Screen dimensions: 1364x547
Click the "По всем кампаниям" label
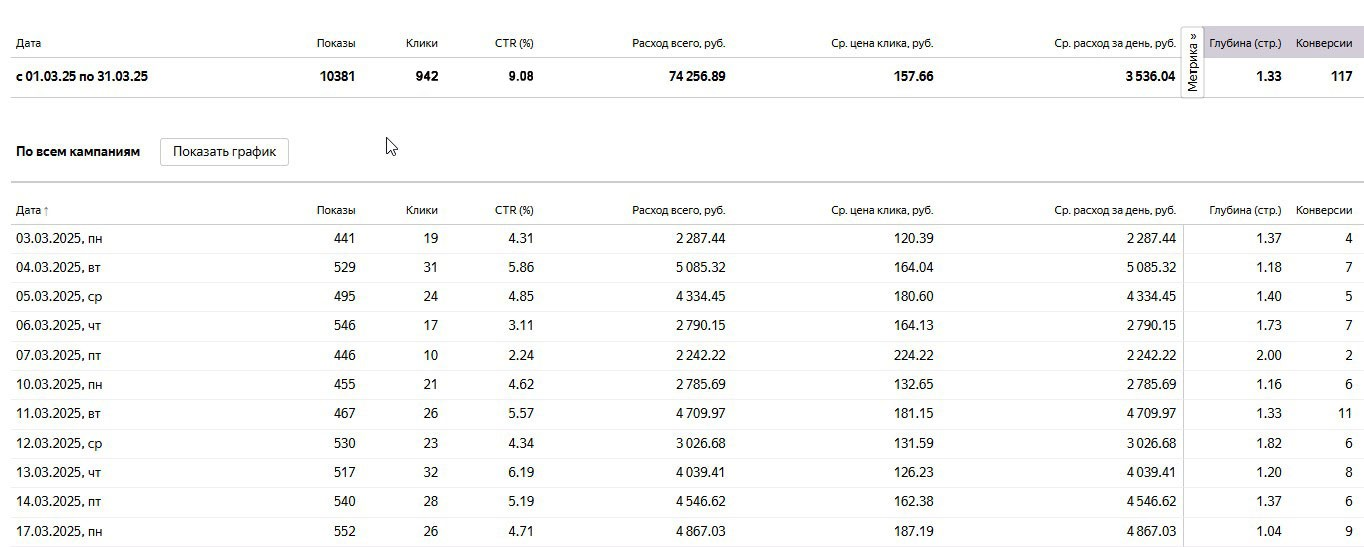[x=78, y=152]
